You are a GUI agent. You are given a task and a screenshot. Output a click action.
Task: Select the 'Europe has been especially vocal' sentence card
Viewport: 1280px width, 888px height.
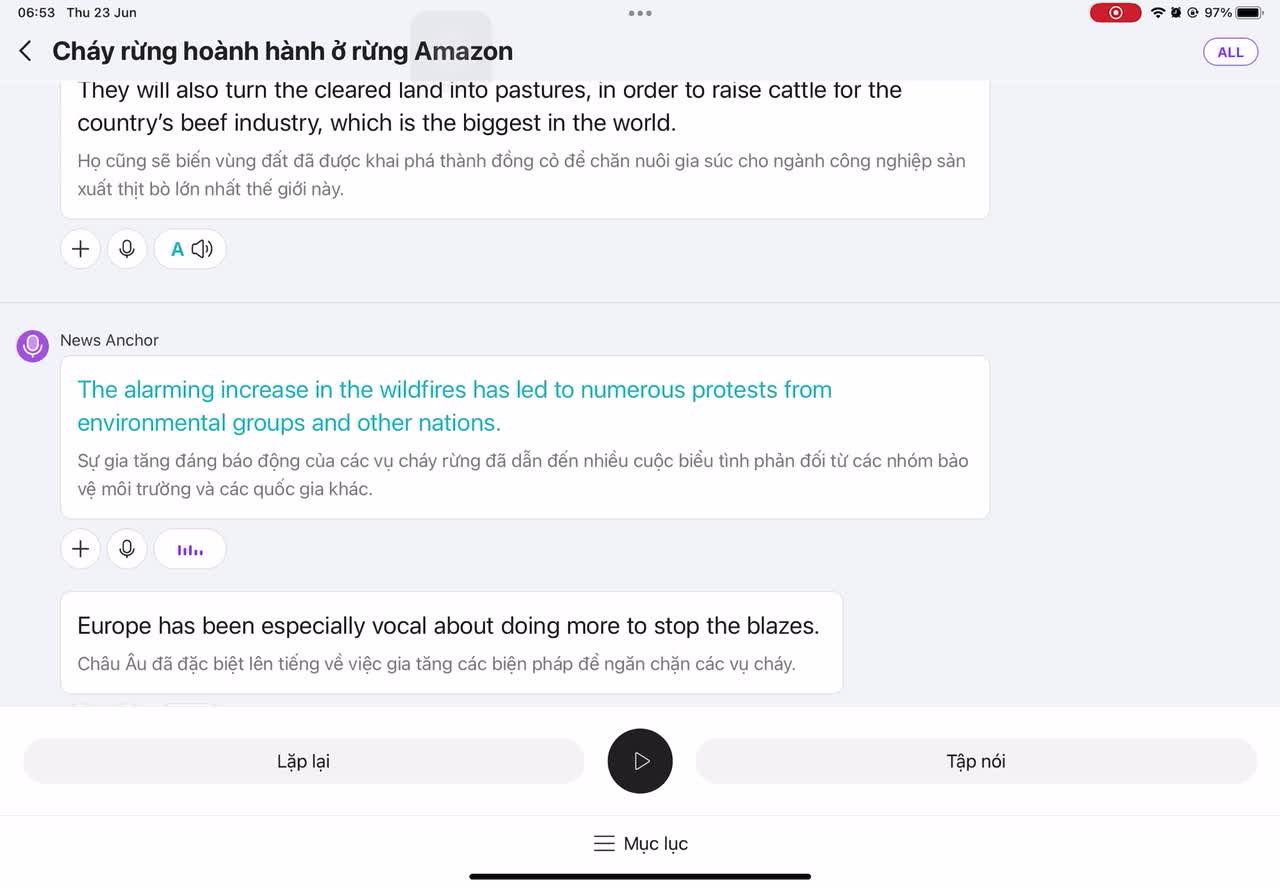452,642
